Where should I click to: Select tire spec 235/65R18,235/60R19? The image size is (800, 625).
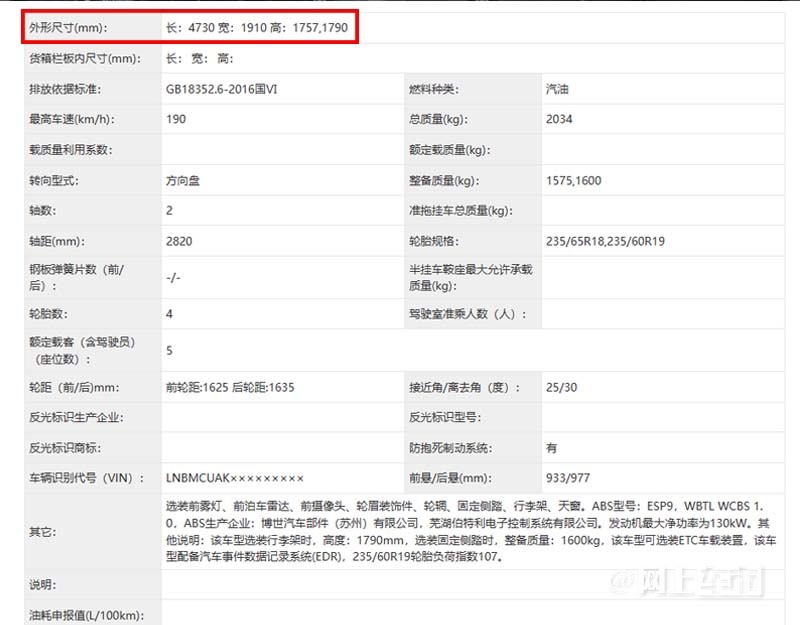[605, 241]
